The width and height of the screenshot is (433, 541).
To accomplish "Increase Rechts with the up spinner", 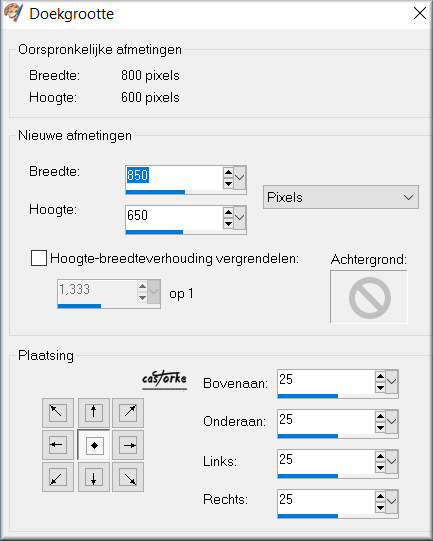I will (380, 496).
